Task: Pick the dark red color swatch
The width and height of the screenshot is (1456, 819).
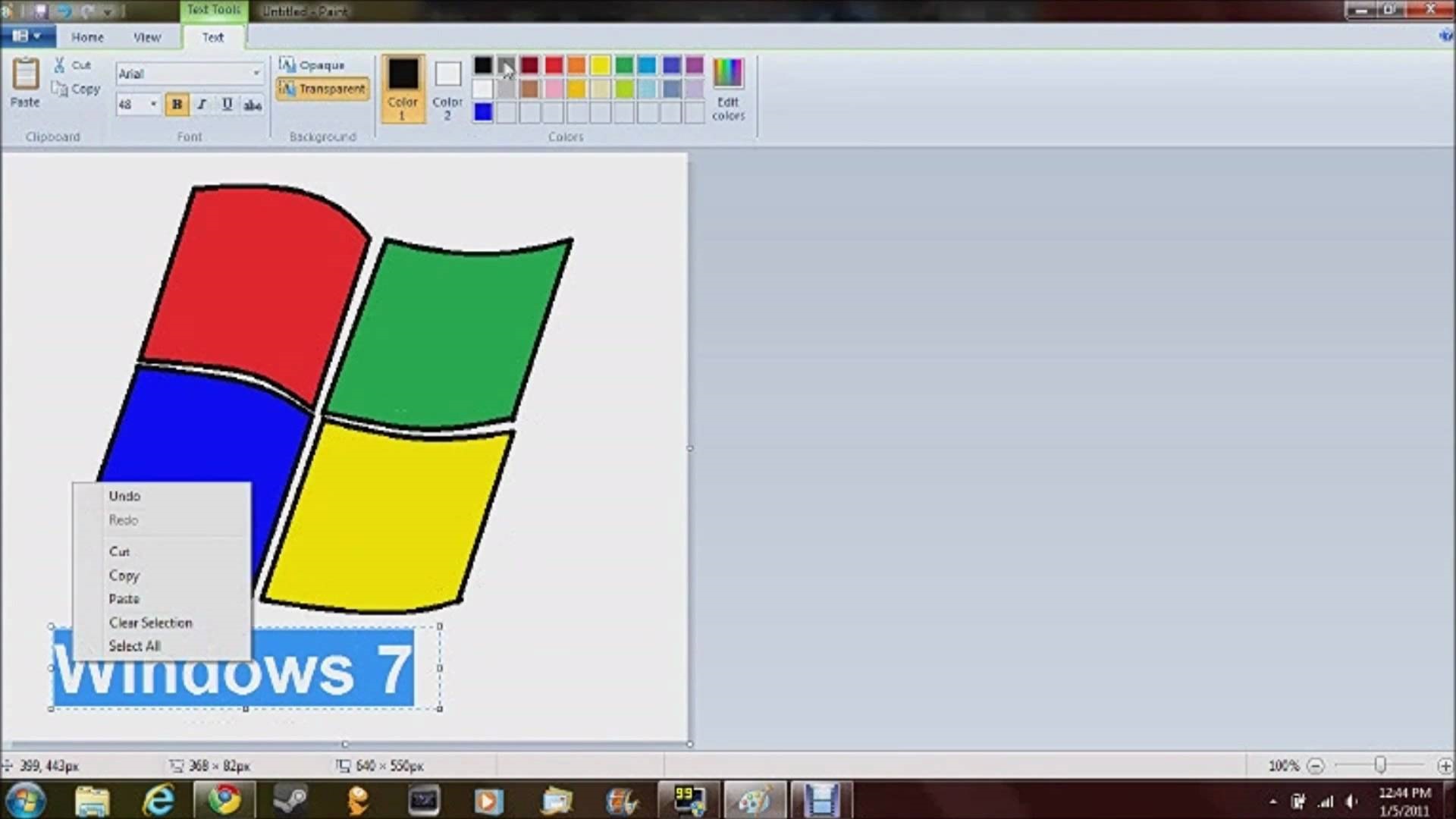Action: (x=529, y=65)
